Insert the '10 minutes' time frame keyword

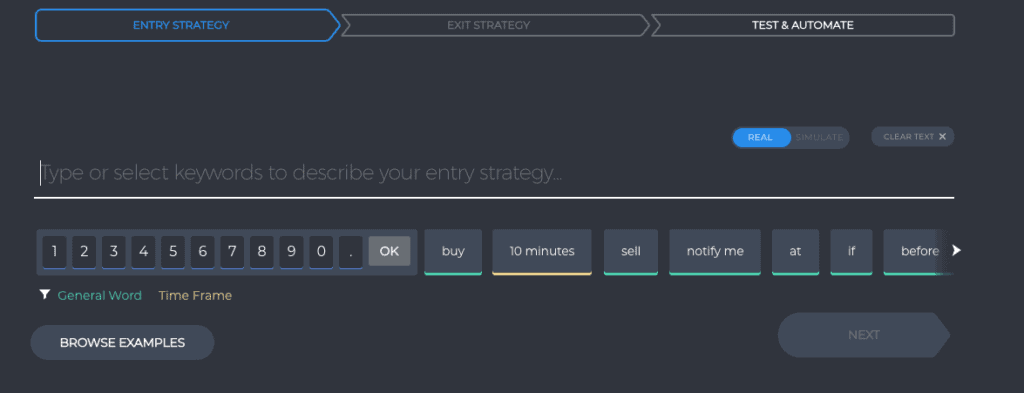tap(542, 251)
